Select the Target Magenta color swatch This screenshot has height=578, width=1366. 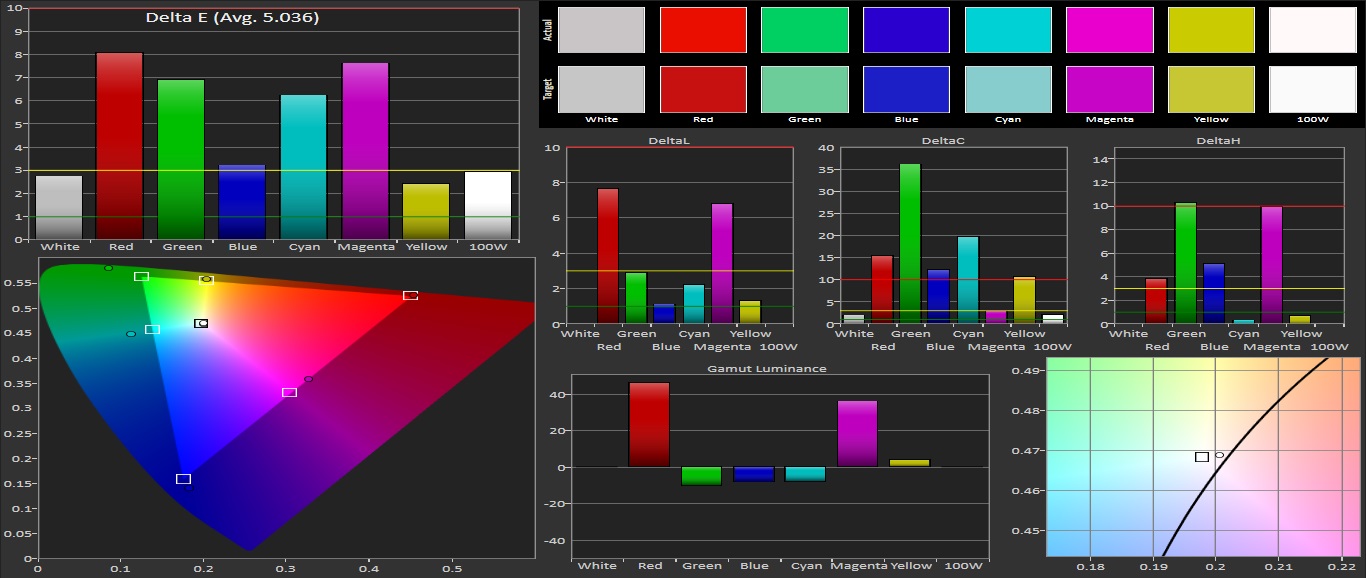(1109, 89)
